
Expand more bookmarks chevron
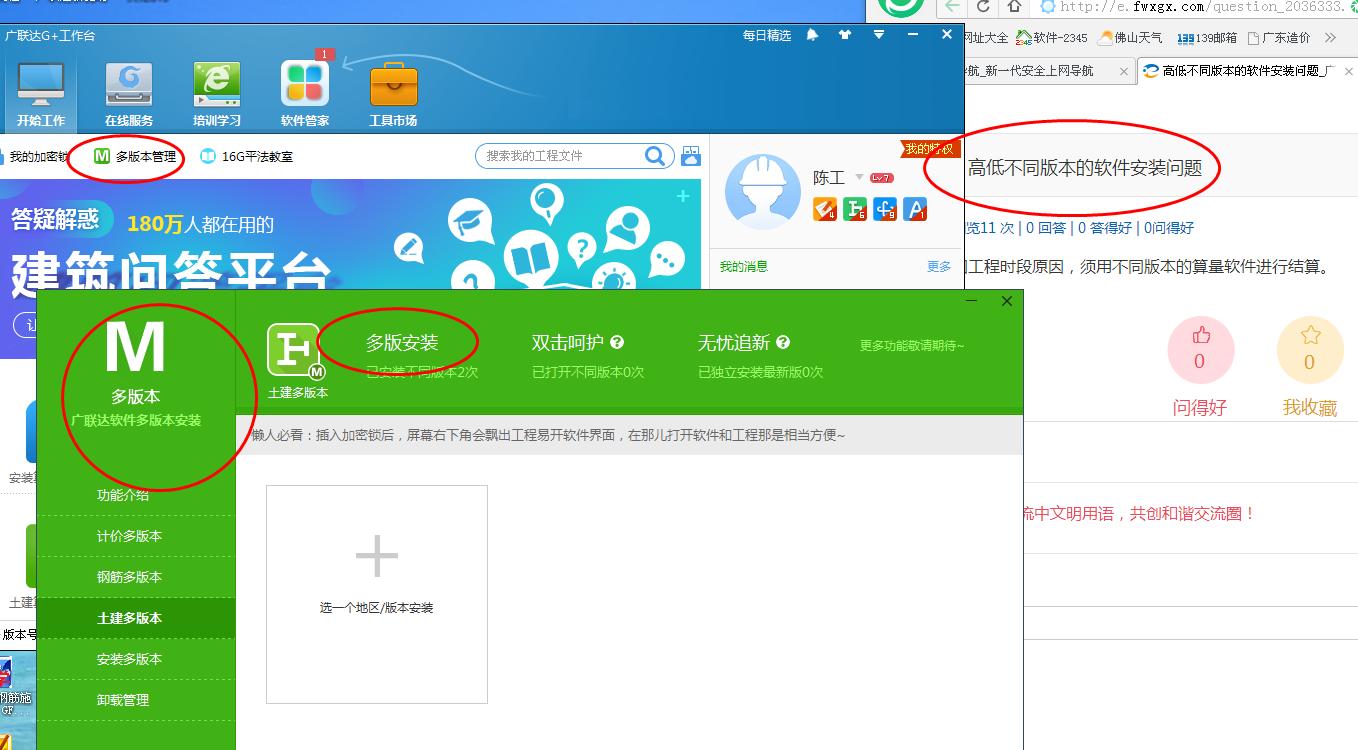point(1330,38)
